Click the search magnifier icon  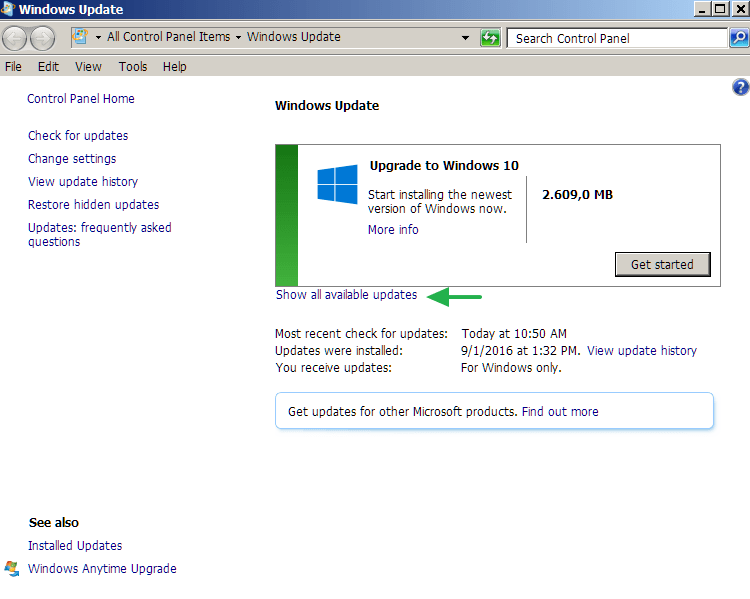(739, 38)
